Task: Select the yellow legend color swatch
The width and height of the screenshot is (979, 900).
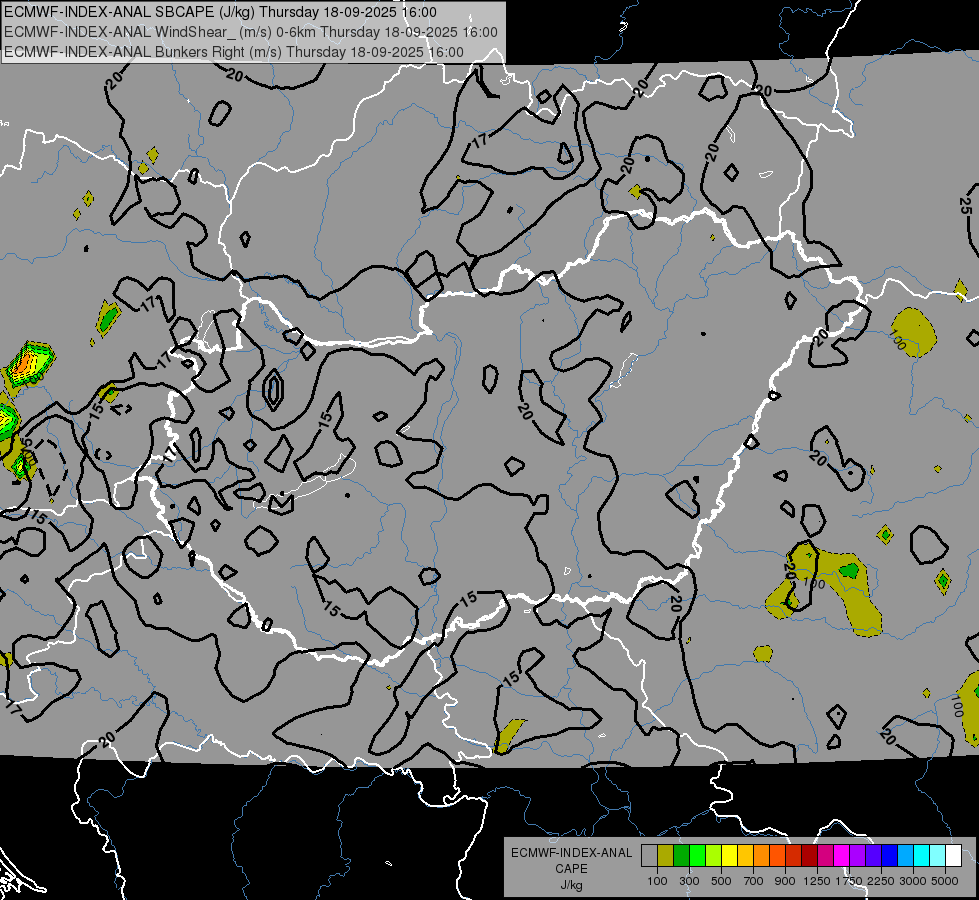Action: point(730,856)
